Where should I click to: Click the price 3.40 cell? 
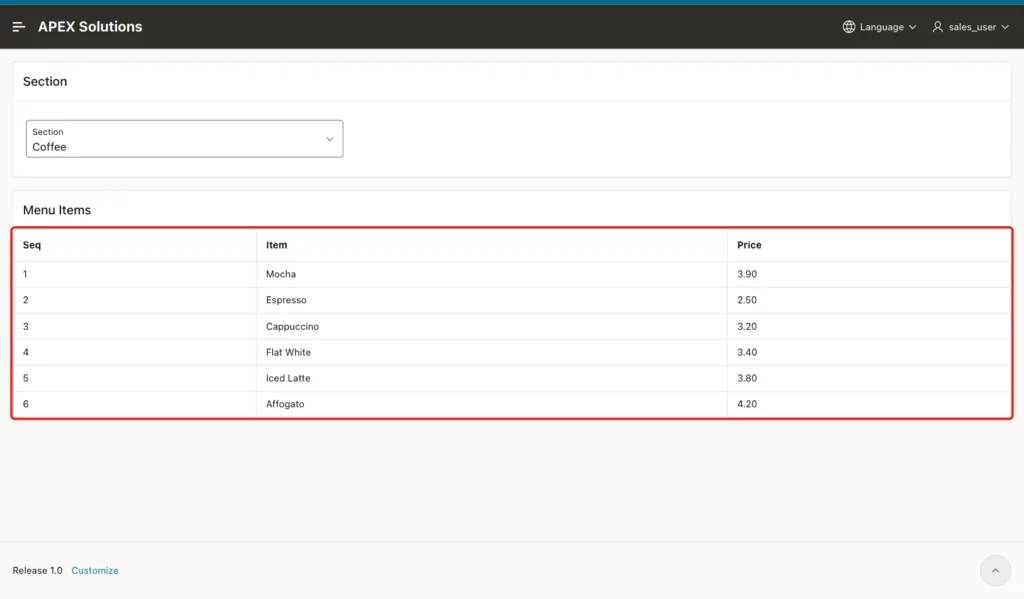point(869,352)
